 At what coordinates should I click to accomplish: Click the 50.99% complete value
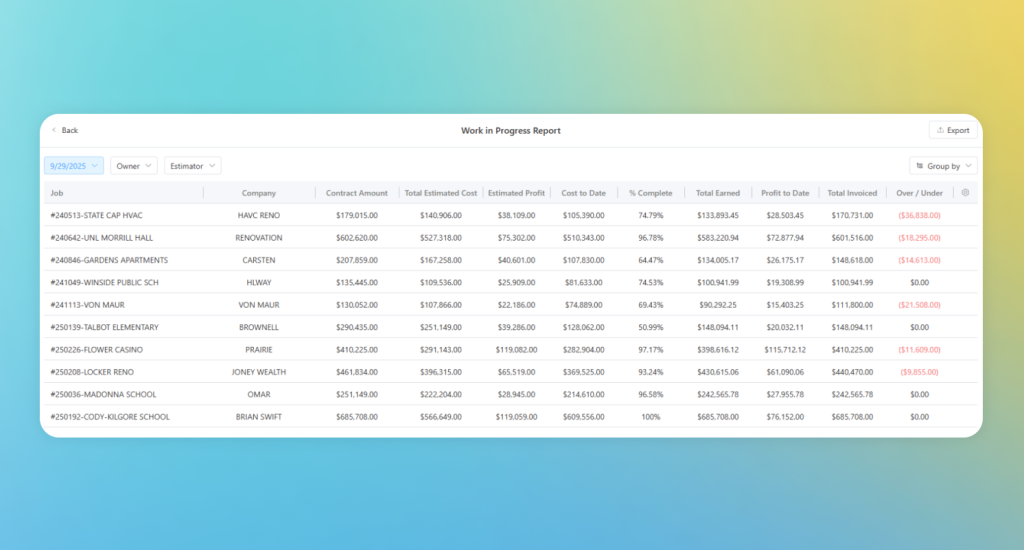pyautogui.click(x=650, y=327)
